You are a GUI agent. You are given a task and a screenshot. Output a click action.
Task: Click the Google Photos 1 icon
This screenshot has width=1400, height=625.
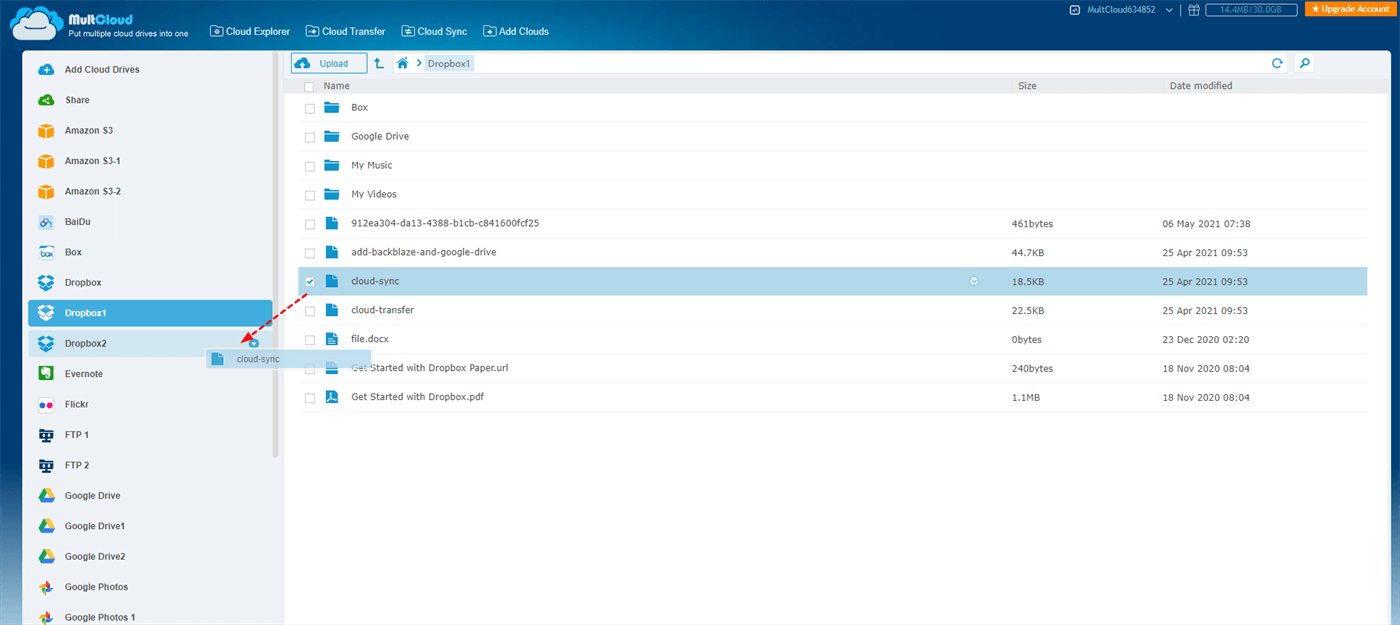46,617
